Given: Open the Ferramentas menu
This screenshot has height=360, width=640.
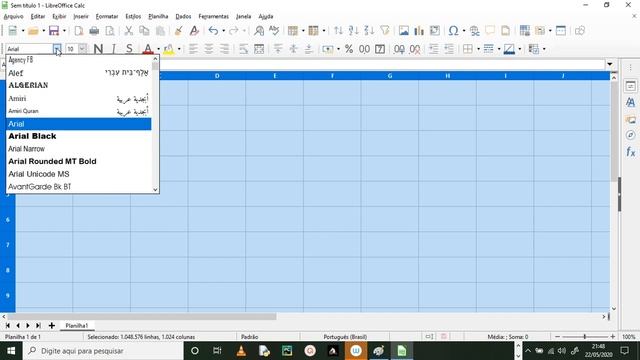Looking at the screenshot, I should click(213, 16).
